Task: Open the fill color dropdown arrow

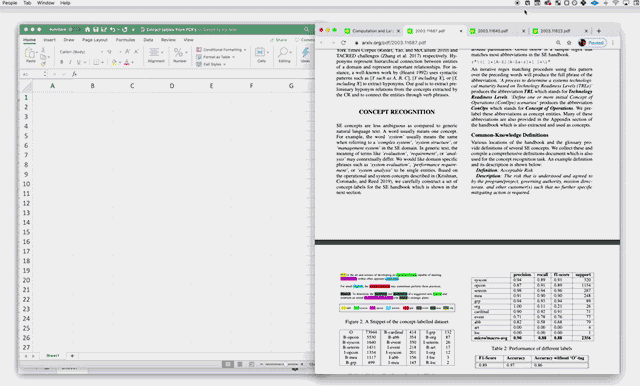Action: pos(120,62)
